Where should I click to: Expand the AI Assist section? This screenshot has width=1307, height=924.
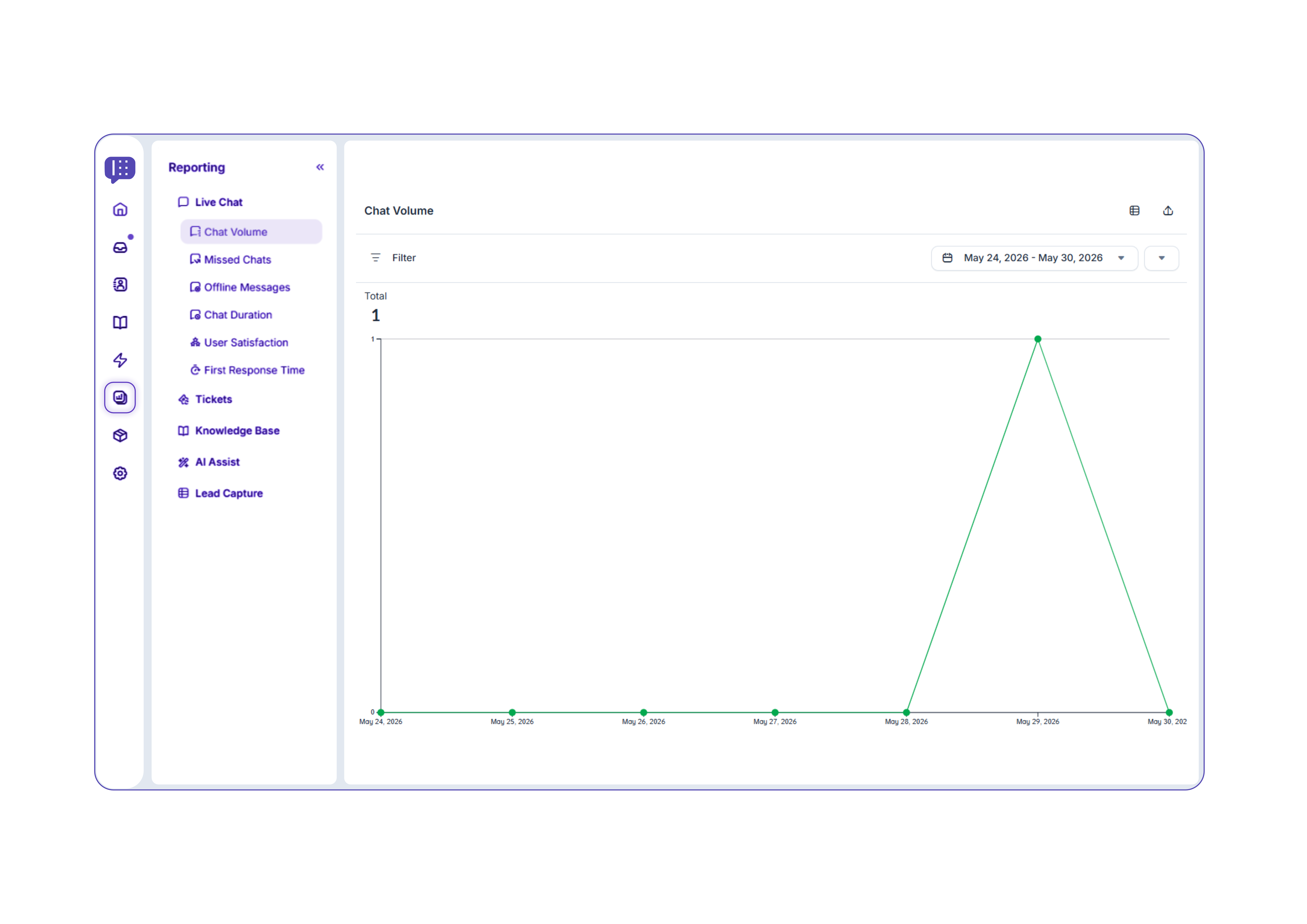pos(209,462)
